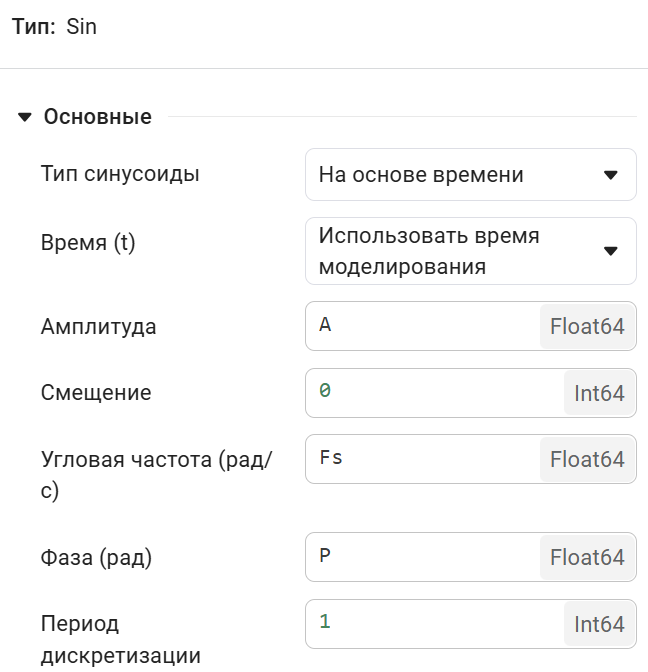Select the На основе времени combo box text
The height and width of the screenshot is (672, 648).
(421, 175)
